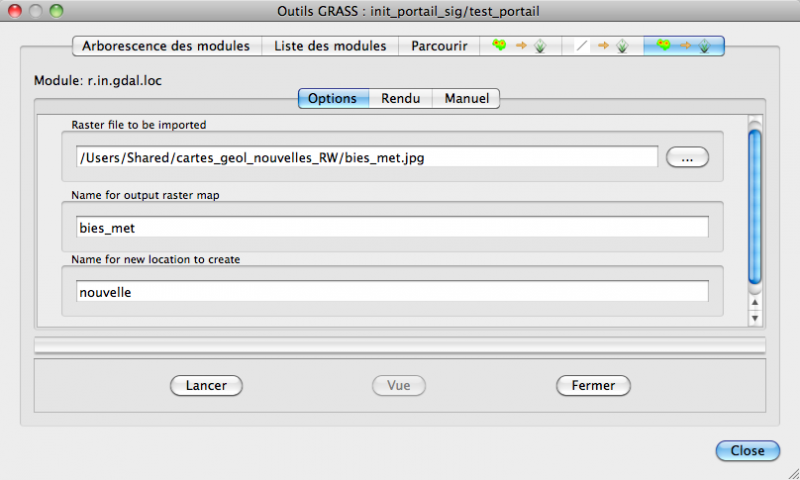Click the scroll up arrow in options panel
Viewport: 800px width, 480px height.
click(x=755, y=302)
